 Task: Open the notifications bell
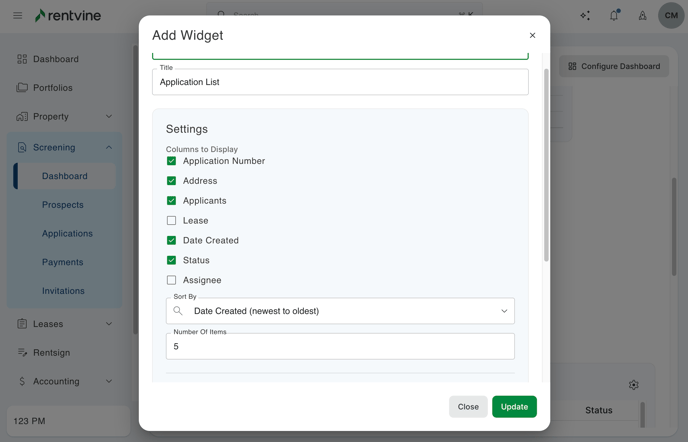[614, 16]
